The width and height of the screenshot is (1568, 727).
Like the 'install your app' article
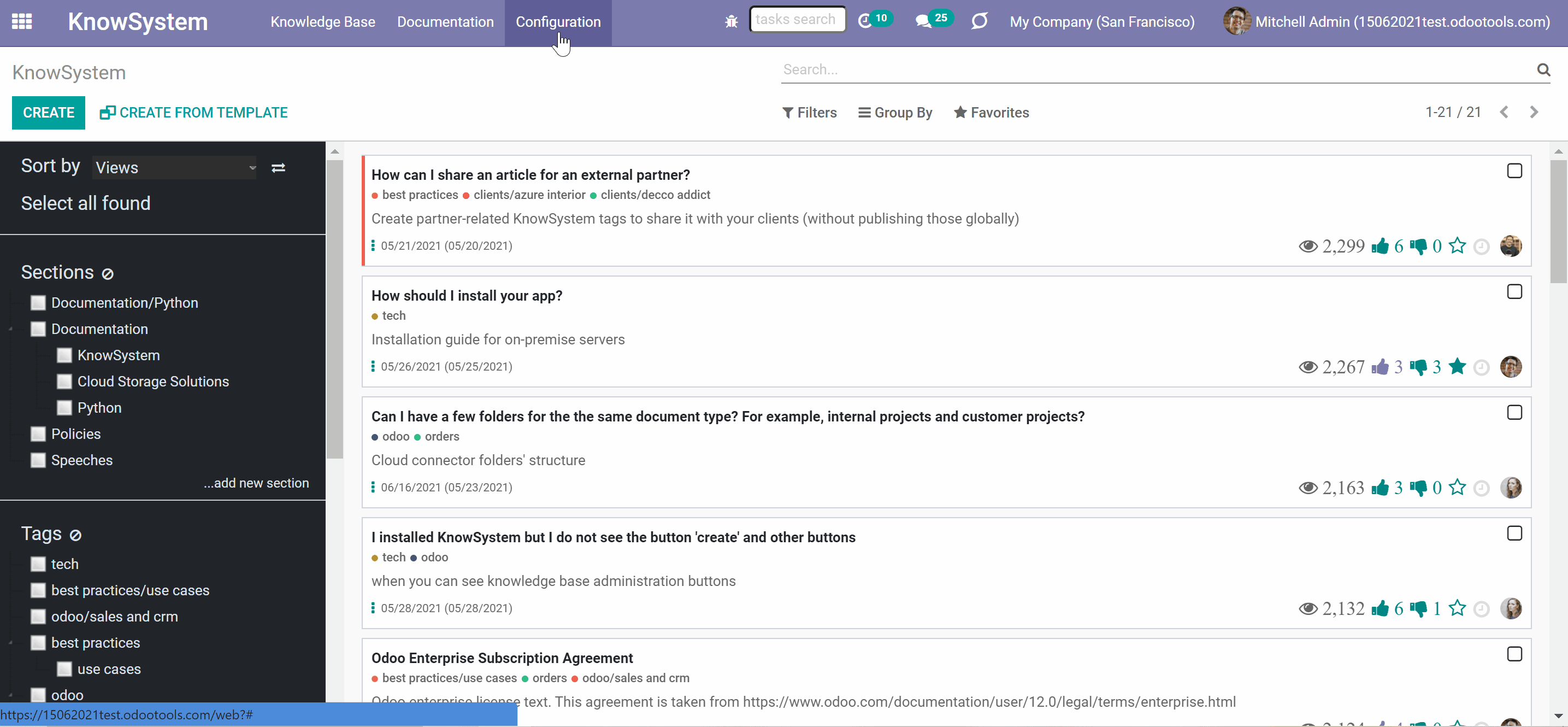pyautogui.click(x=1380, y=367)
